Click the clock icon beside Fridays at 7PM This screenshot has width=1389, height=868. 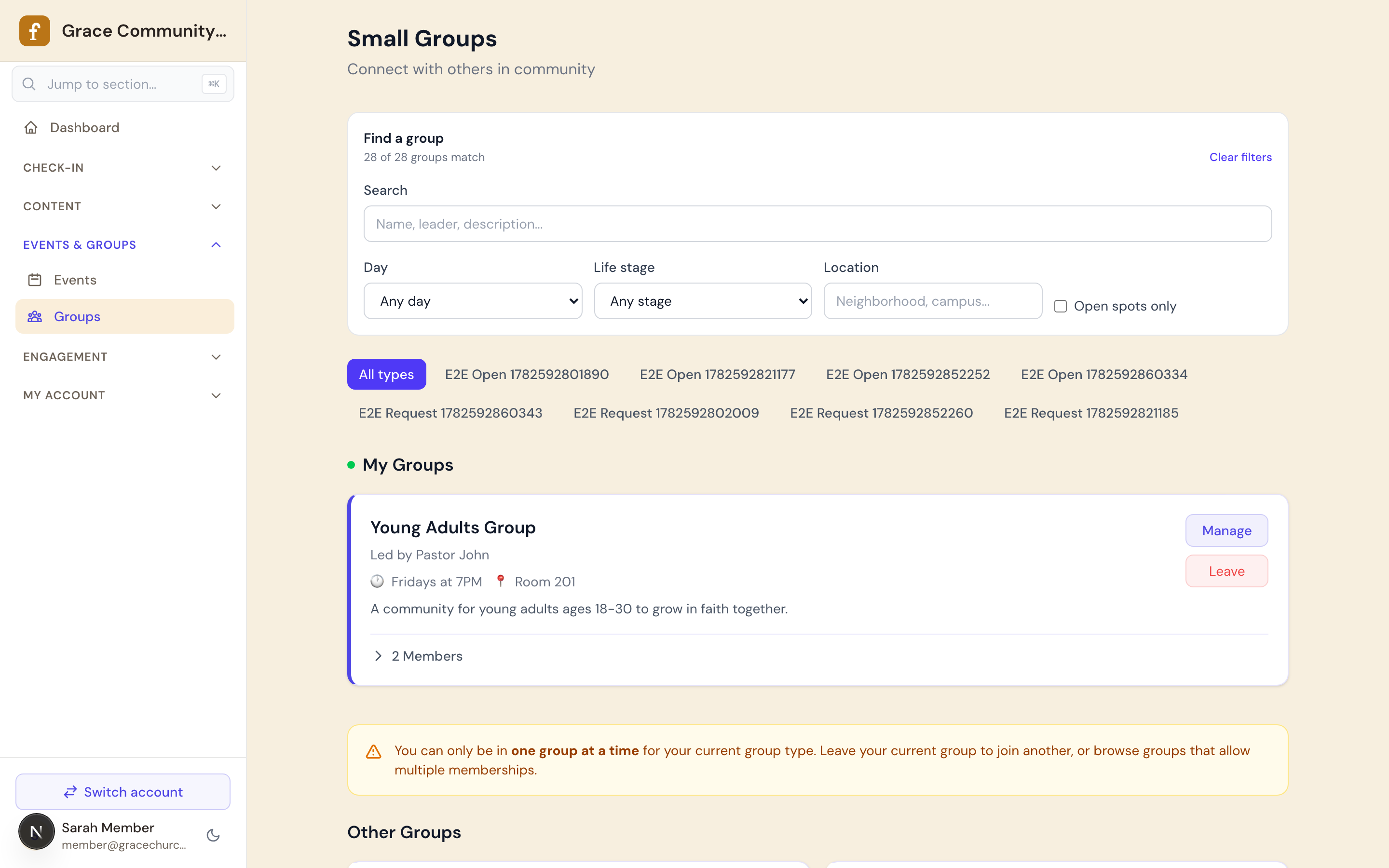(377, 582)
